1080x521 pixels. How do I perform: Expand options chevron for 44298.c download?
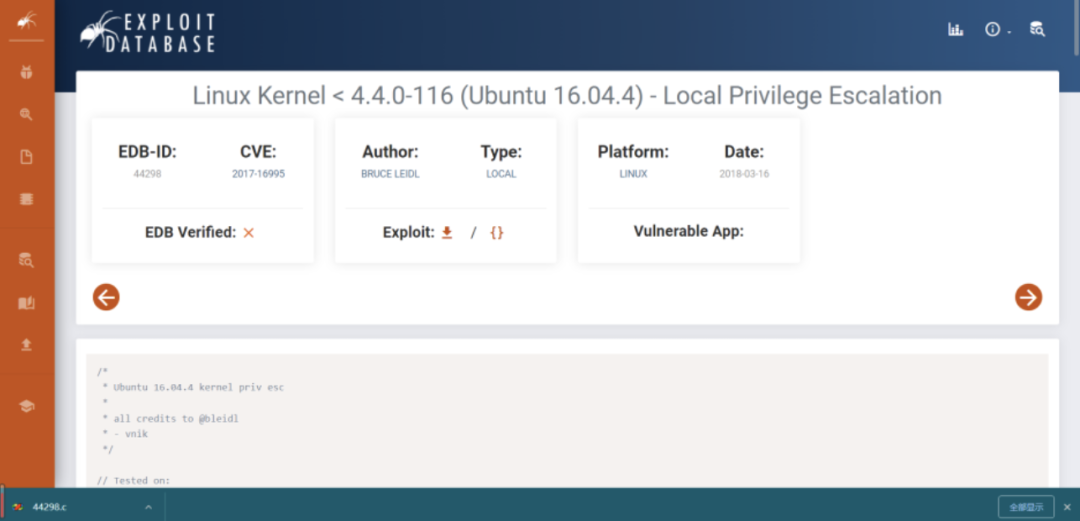tap(148, 507)
